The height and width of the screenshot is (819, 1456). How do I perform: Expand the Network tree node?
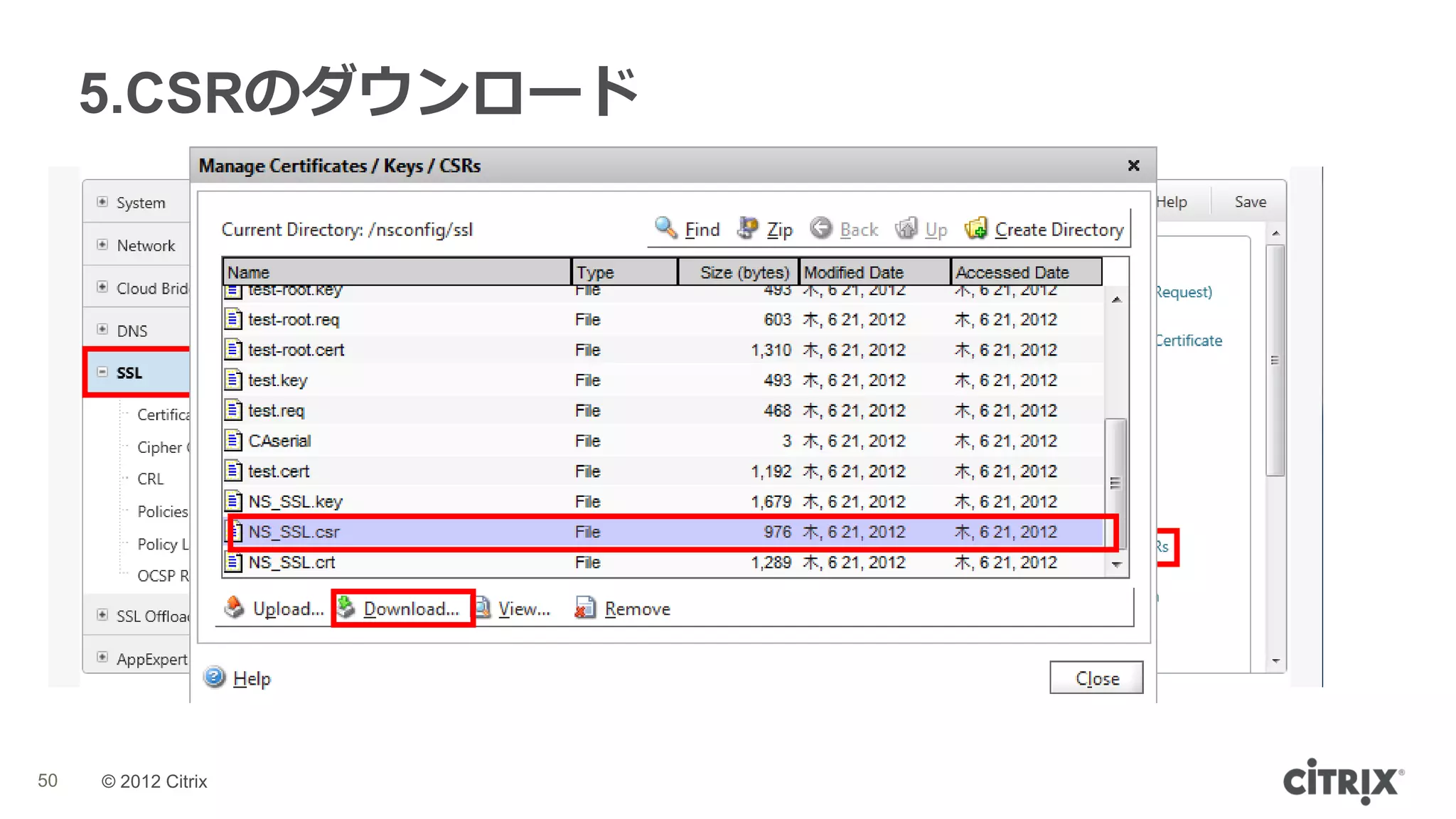[102, 245]
